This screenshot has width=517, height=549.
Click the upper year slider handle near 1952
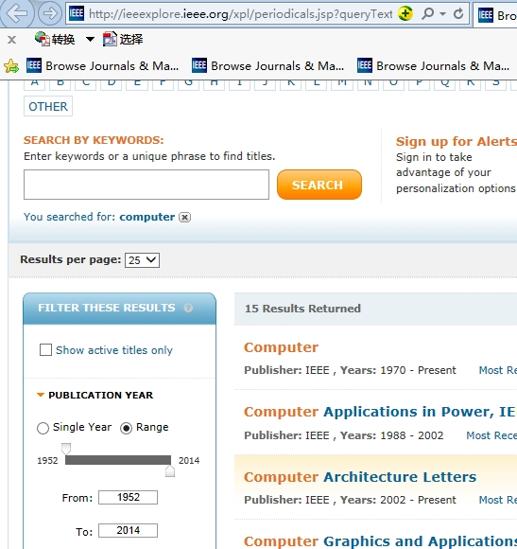tap(66, 448)
